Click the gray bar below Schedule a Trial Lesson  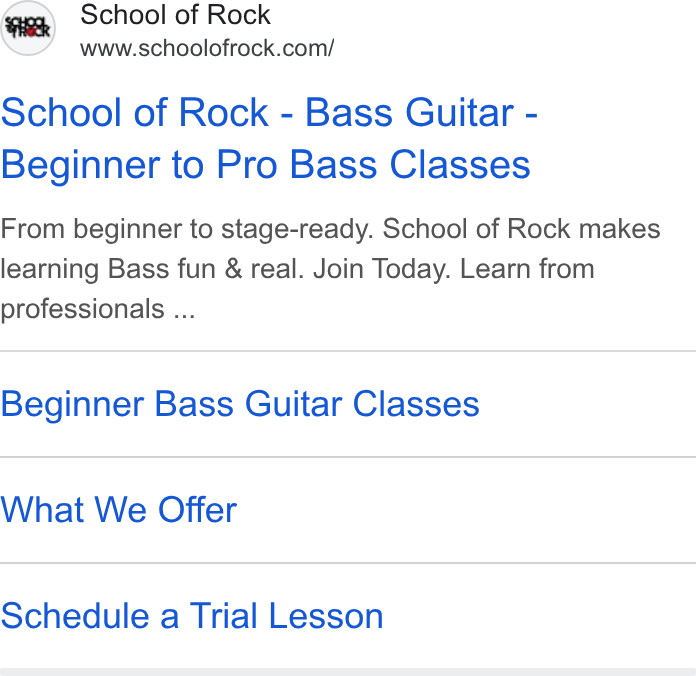(x=348, y=672)
